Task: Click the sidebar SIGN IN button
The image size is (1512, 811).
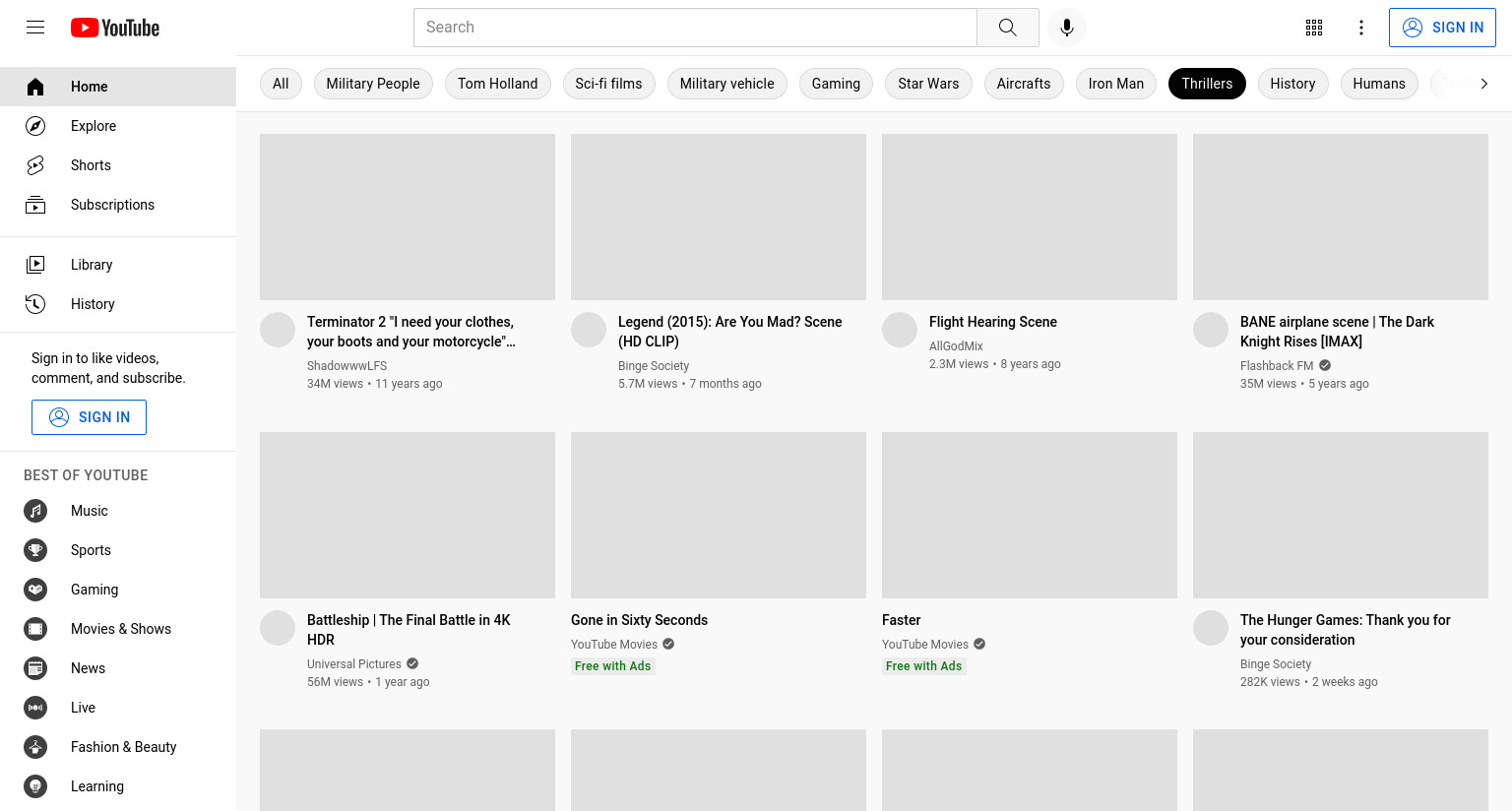Action: (x=89, y=417)
